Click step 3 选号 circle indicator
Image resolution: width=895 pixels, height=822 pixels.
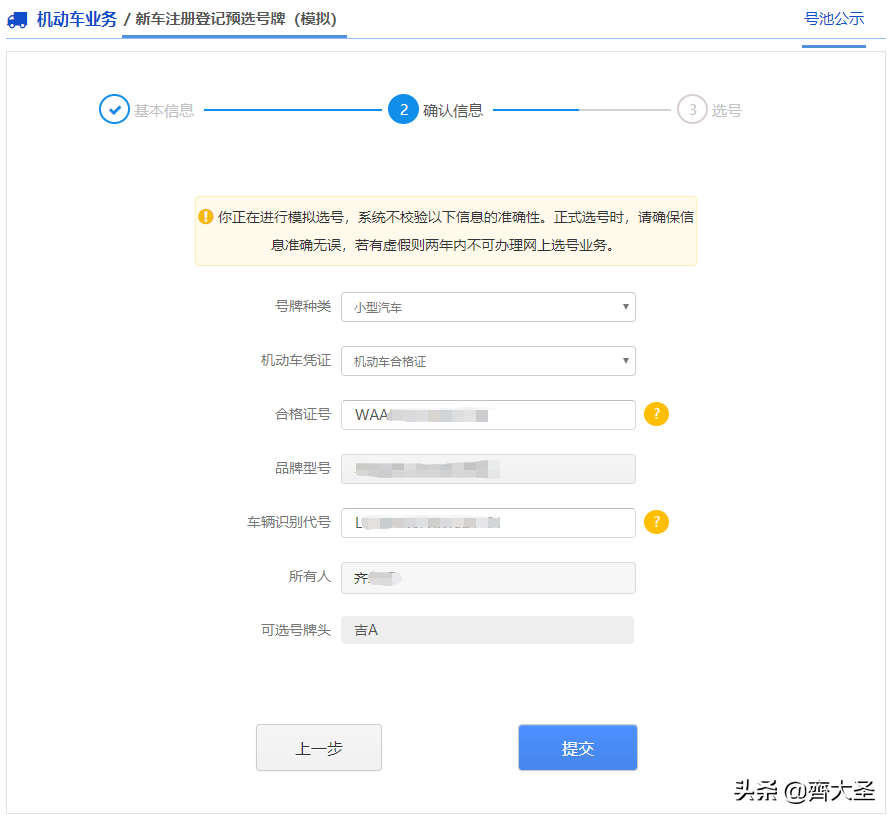pos(693,109)
